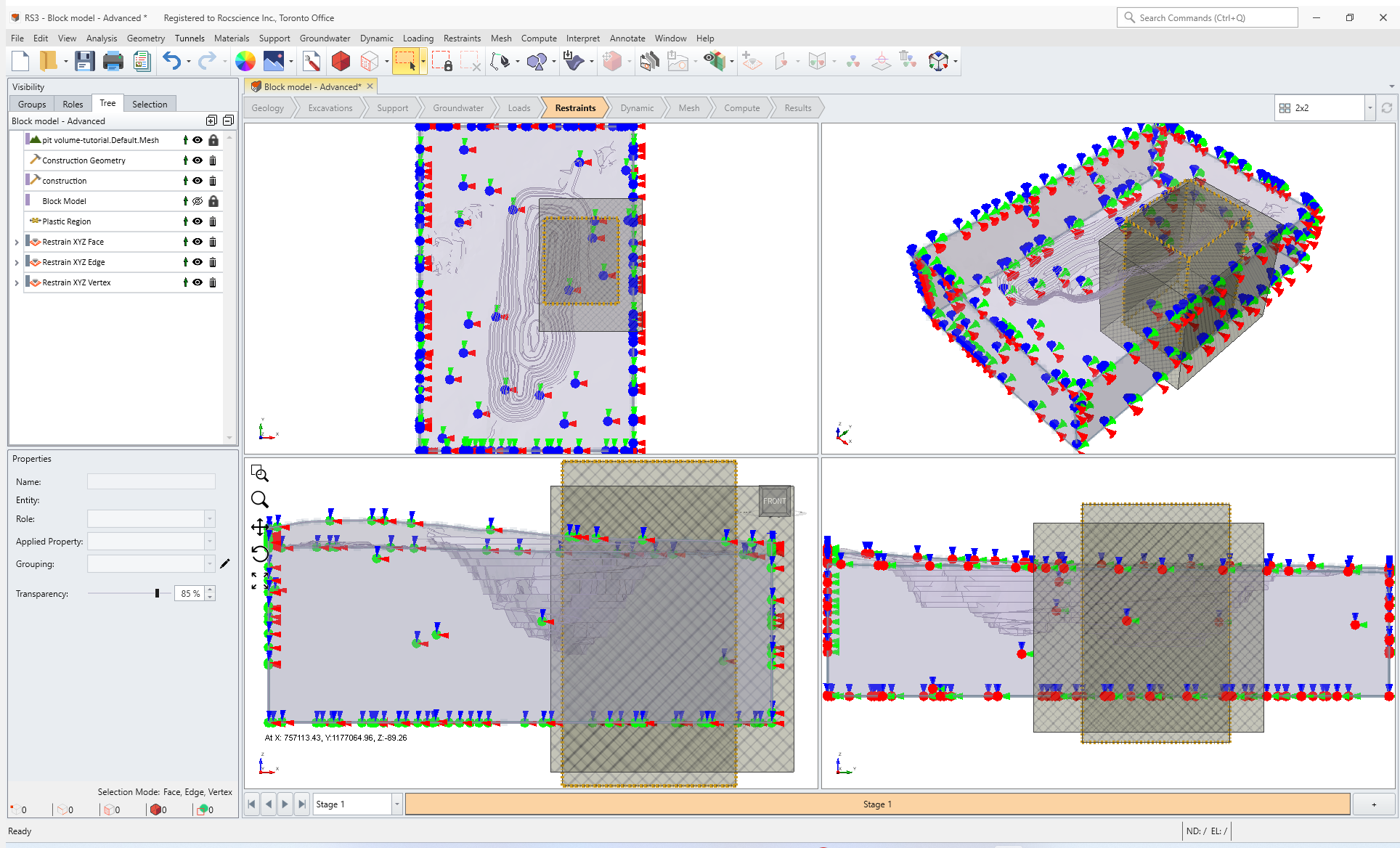Open the color wheel display options
This screenshot has height=848, width=1400.
pyautogui.click(x=245, y=62)
